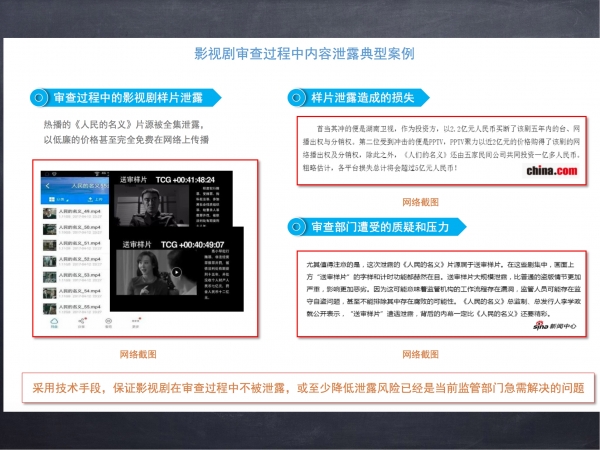Viewport: 600px width, 450px height.
Task: Open file 人民的名义_55.mp4
Action: click(75, 309)
